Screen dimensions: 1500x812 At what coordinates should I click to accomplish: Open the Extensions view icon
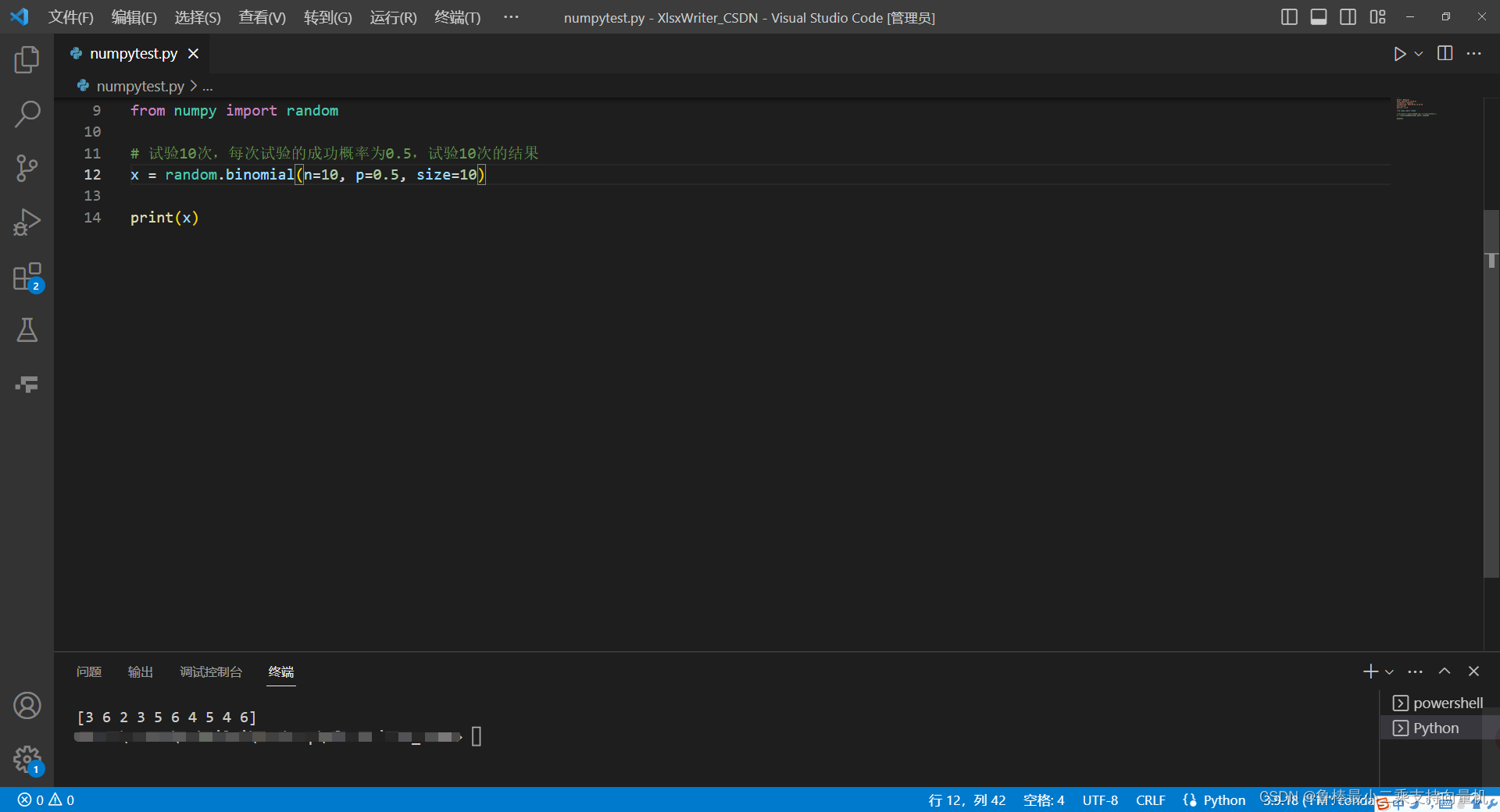click(27, 276)
